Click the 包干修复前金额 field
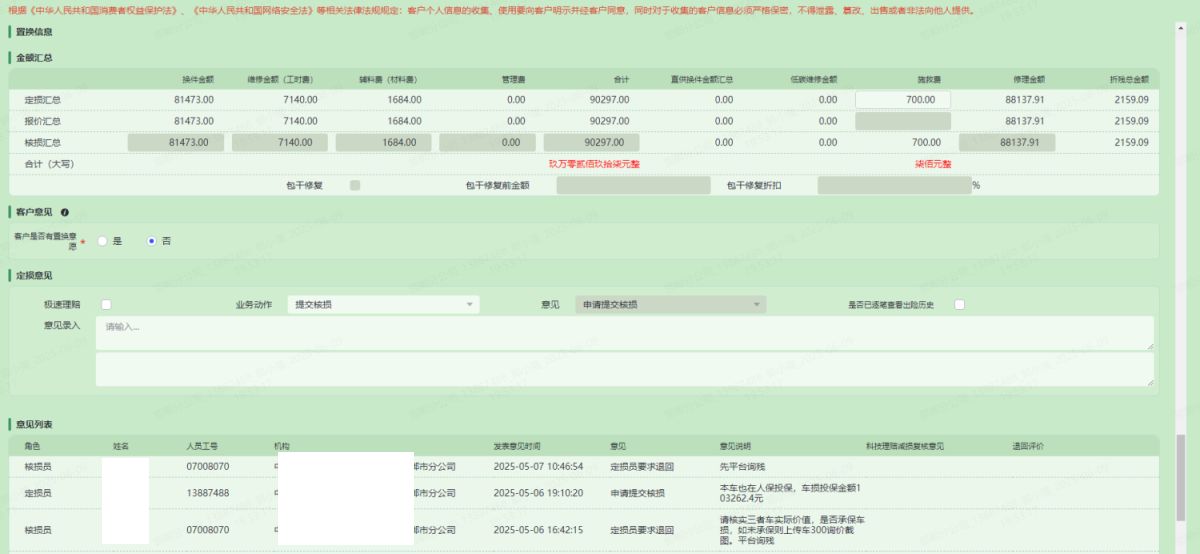 (632, 185)
